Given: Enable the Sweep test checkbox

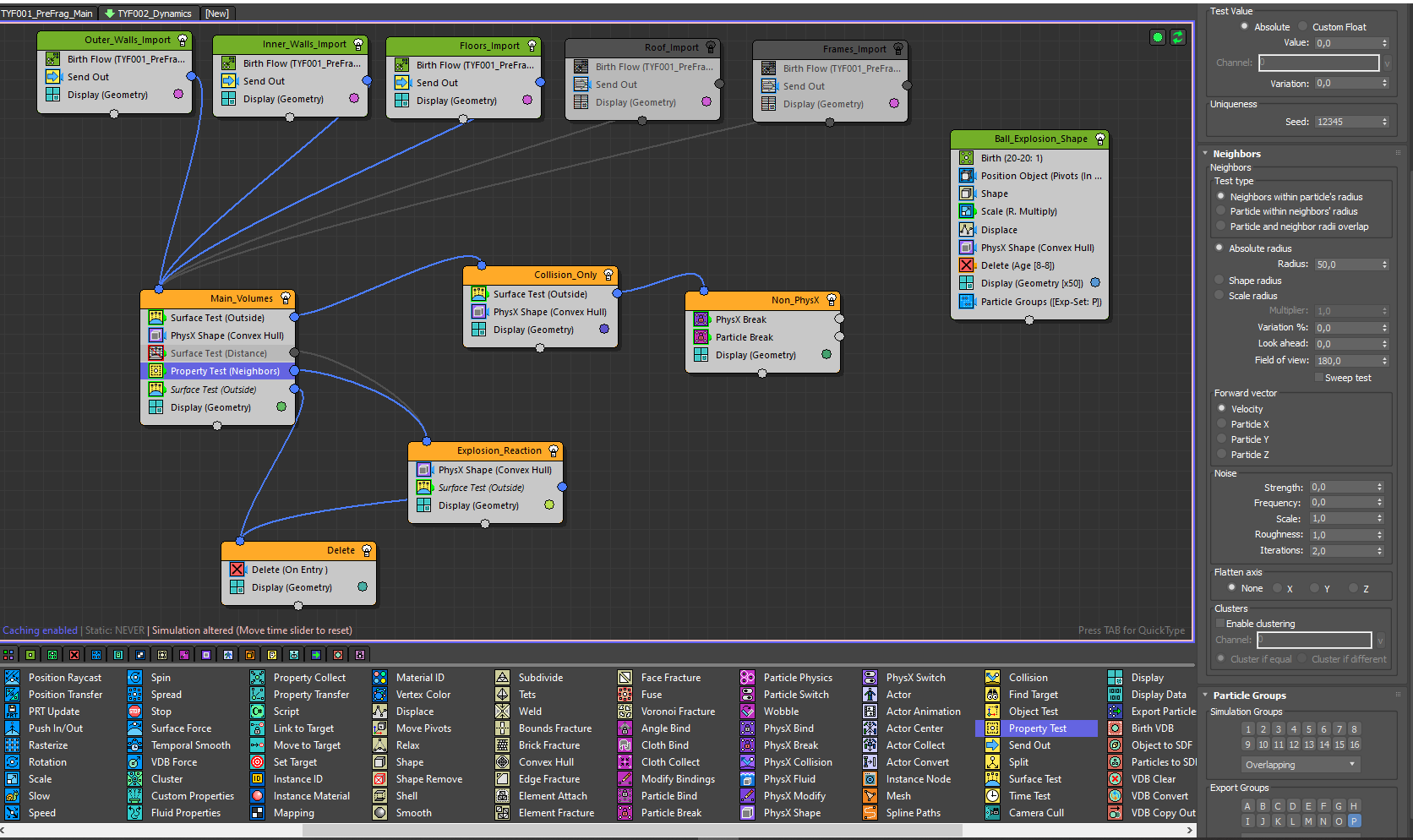Looking at the screenshot, I should coord(1319,378).
